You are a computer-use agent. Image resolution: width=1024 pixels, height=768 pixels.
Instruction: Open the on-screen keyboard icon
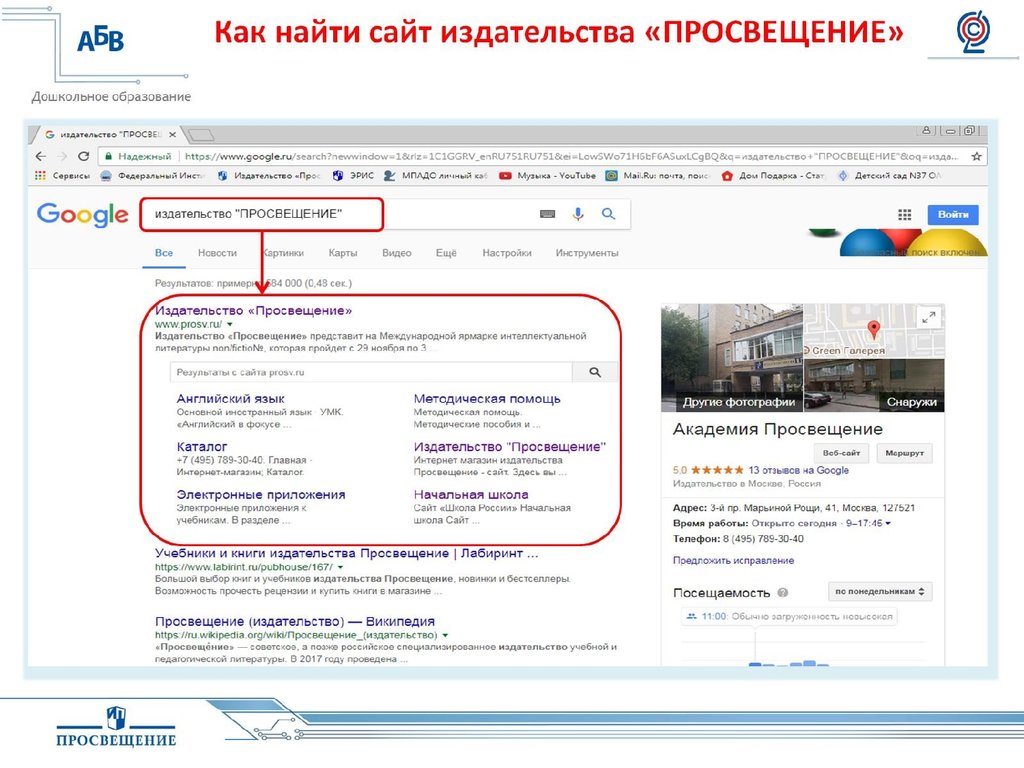click(x=547, y=214)
